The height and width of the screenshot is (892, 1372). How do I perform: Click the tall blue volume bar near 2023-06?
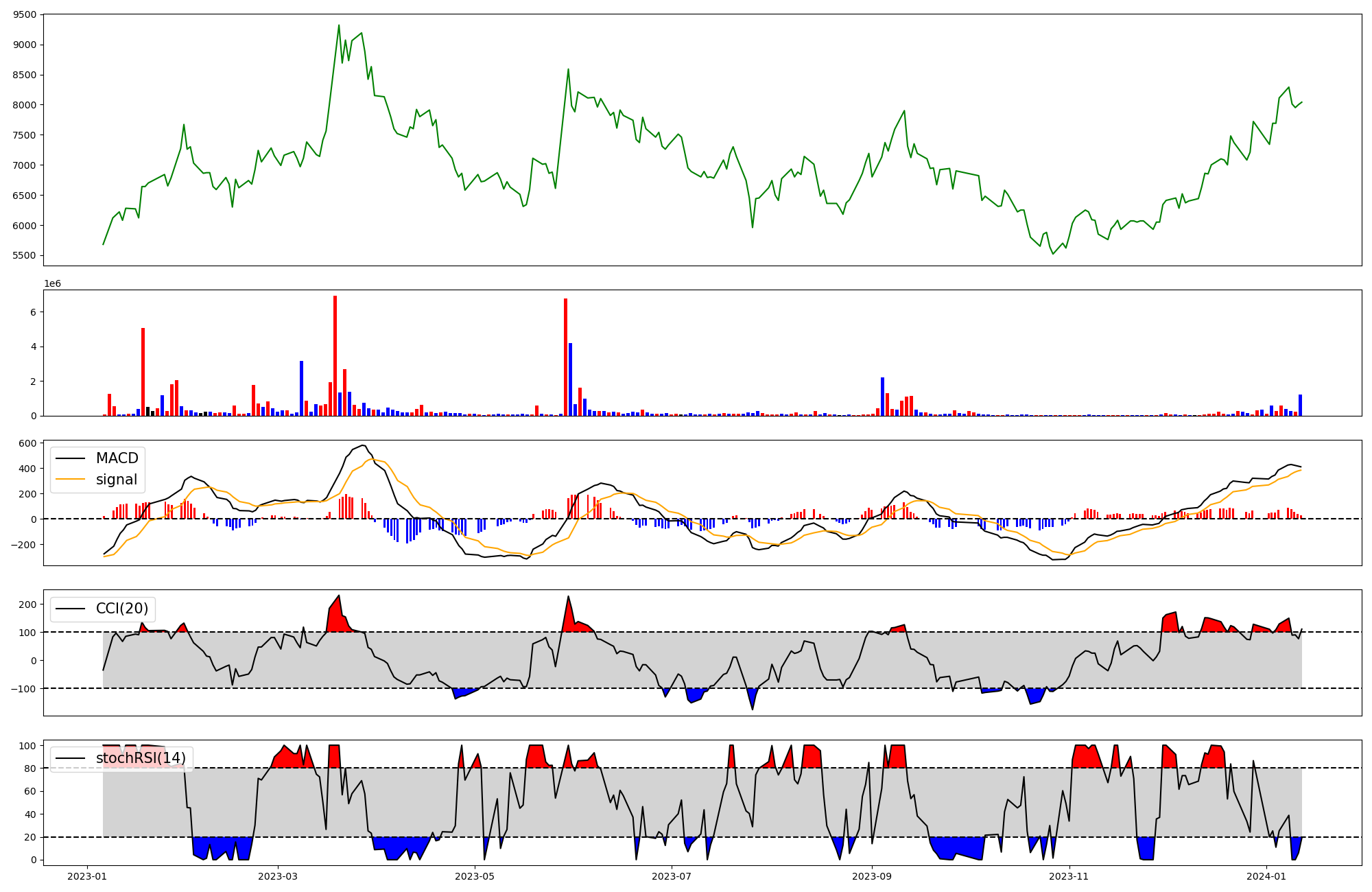[570, 379]
